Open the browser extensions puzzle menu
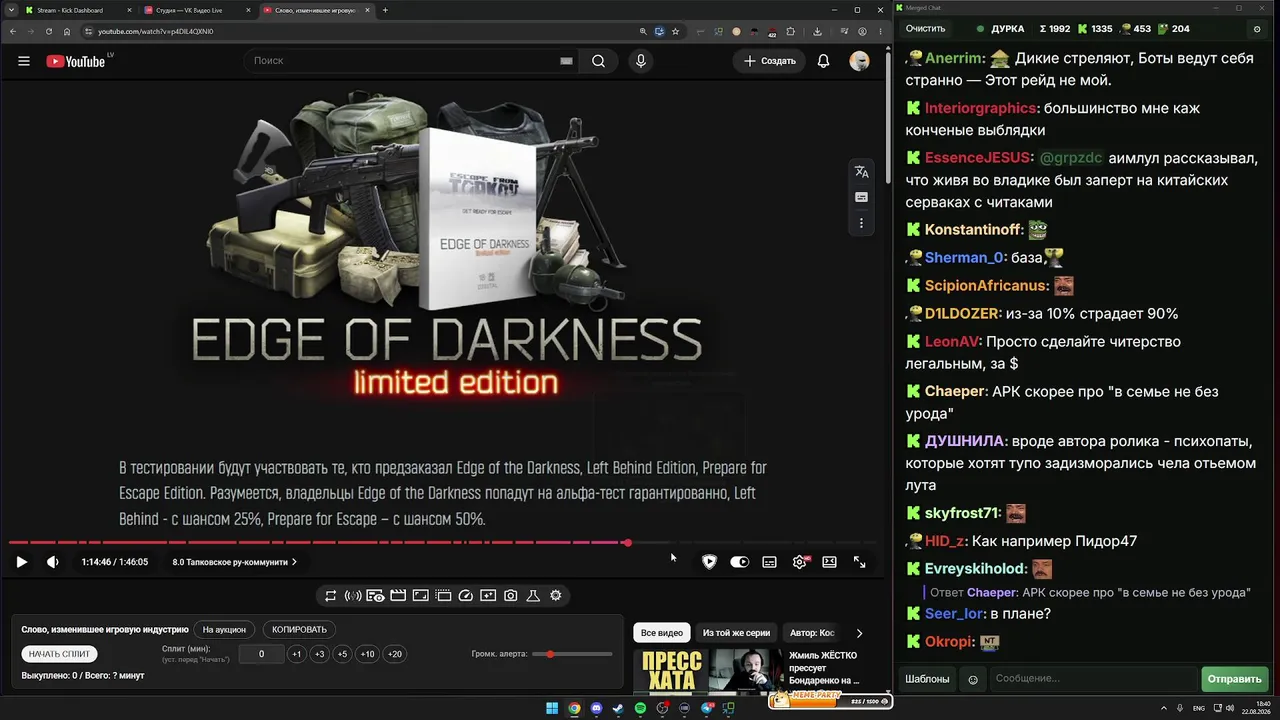Screen dimensions: 1280x720 click(791, 31)
